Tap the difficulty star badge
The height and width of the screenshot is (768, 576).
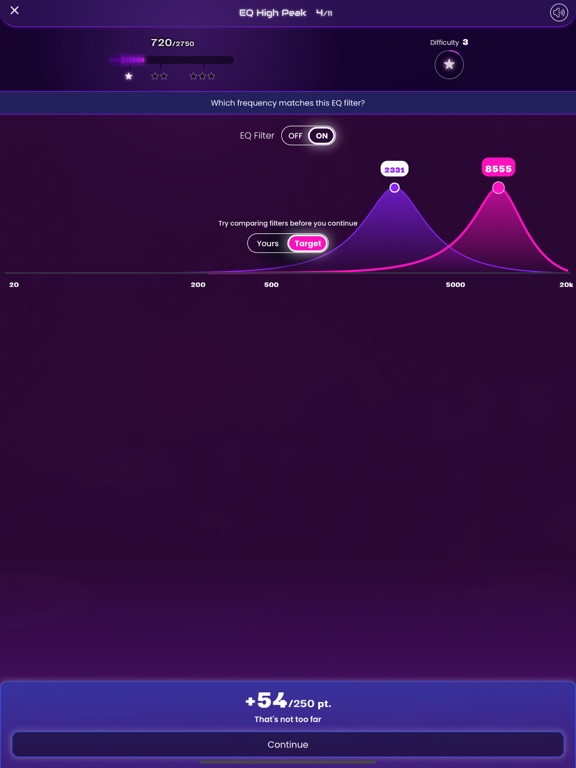click(x=449, y=65)
